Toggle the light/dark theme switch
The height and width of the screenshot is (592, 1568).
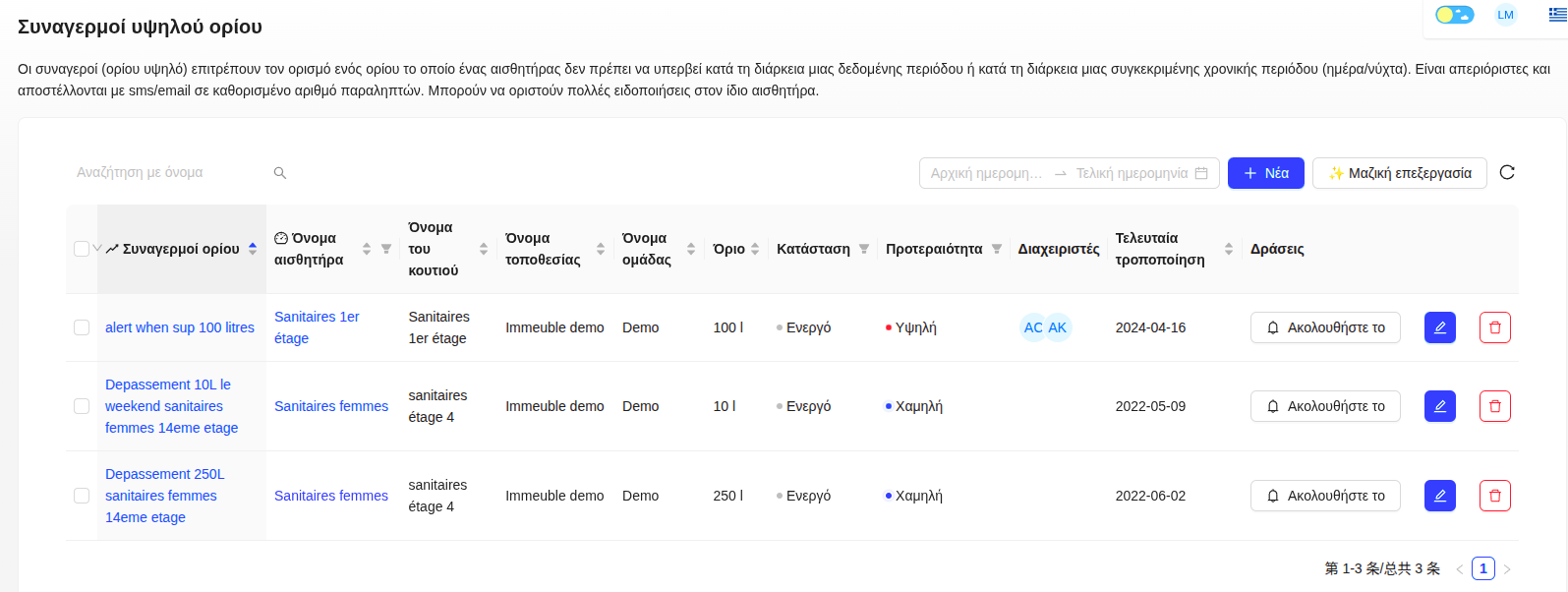pyautogui.click(x=1454, y=15)
